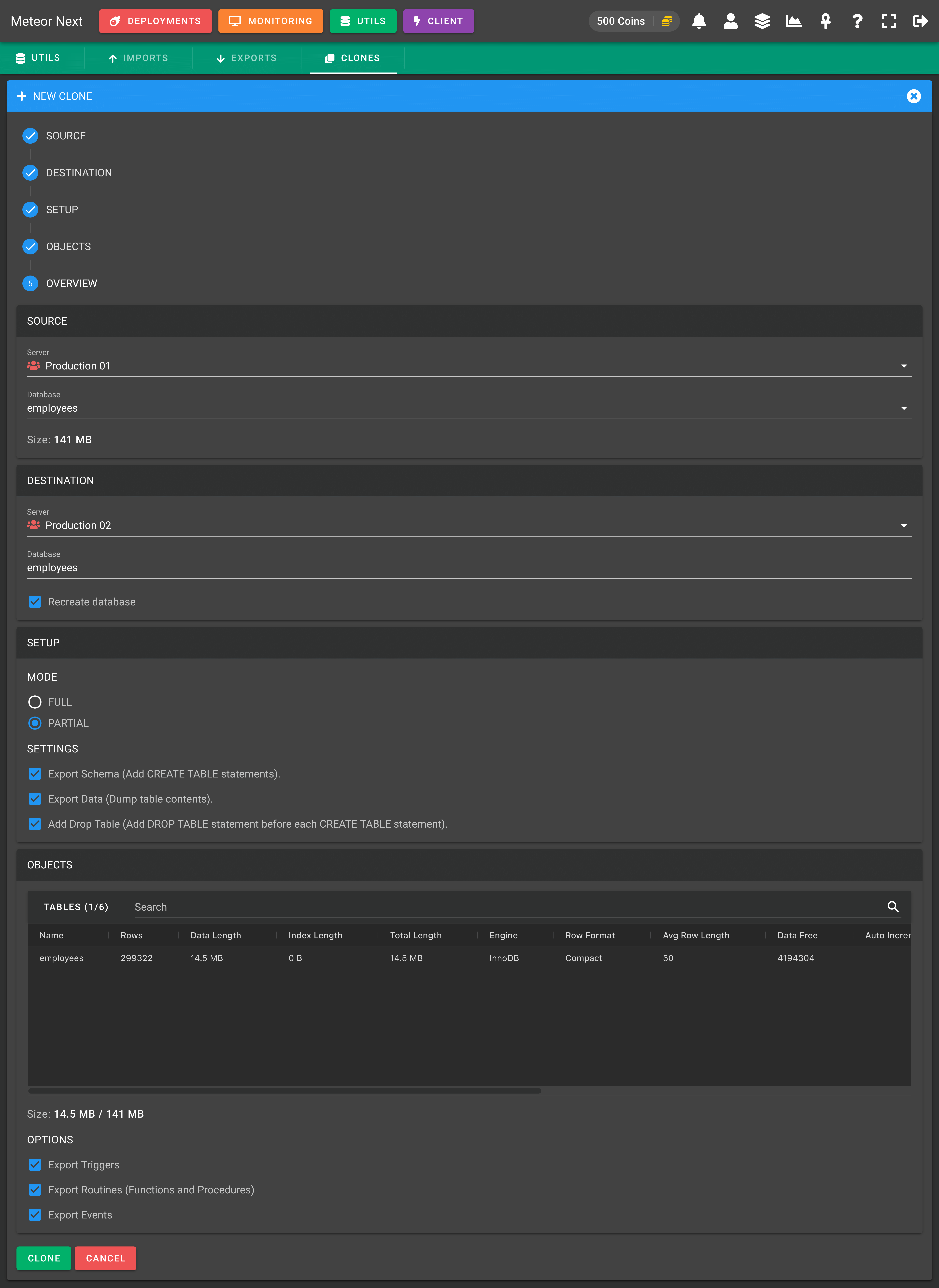The image size is (939, 1288).
Task: Expand the source server dropdown arrow
Action: click(x=904, y=366)
